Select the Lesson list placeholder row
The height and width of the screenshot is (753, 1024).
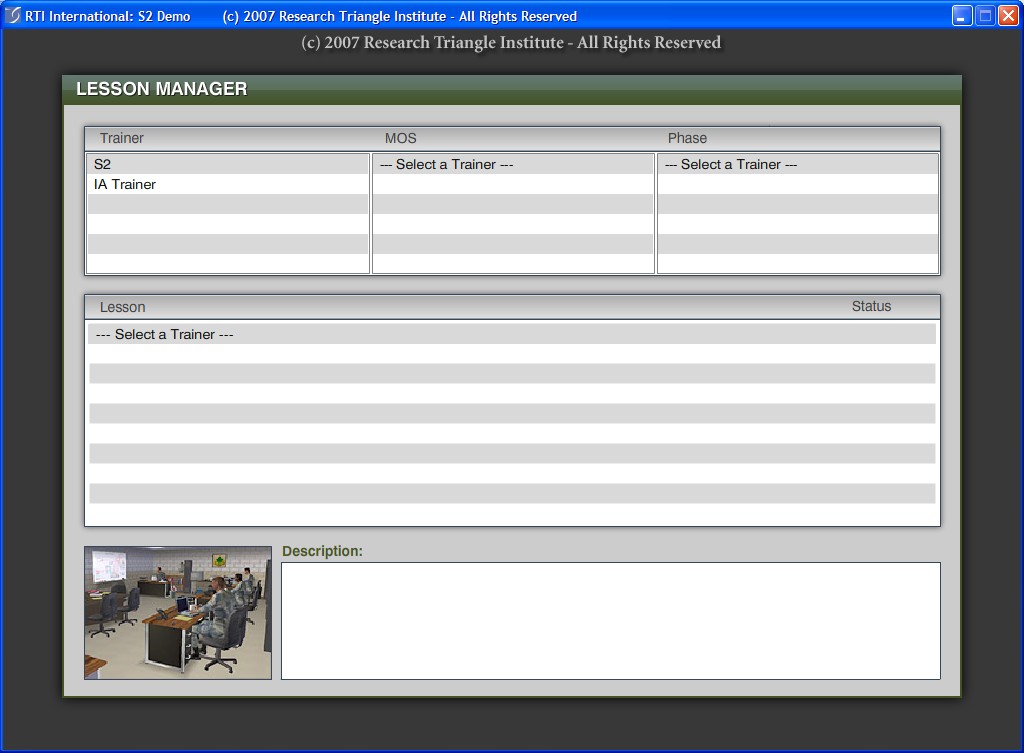click(165, 334)
